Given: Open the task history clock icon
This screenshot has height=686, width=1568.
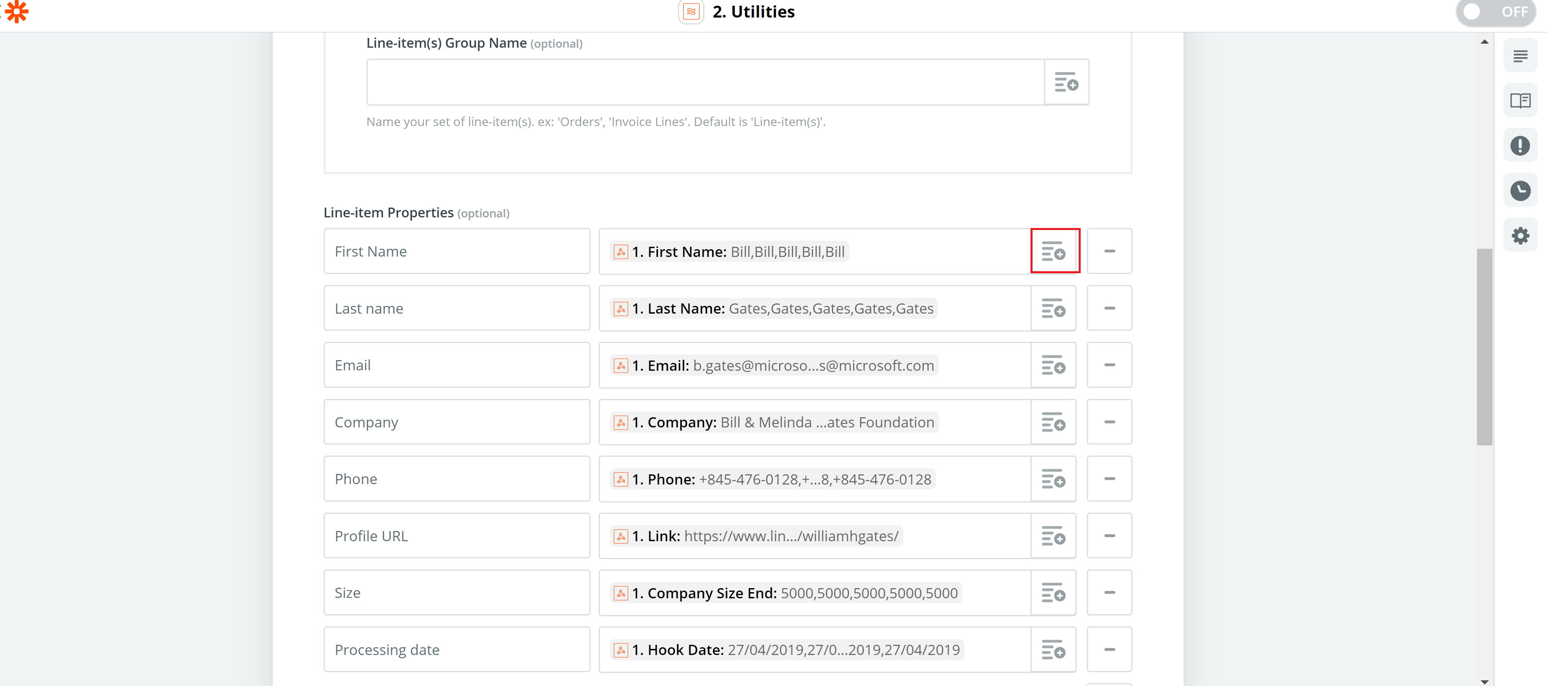Looking at the screenshot, I should [x=1520, y=190].
